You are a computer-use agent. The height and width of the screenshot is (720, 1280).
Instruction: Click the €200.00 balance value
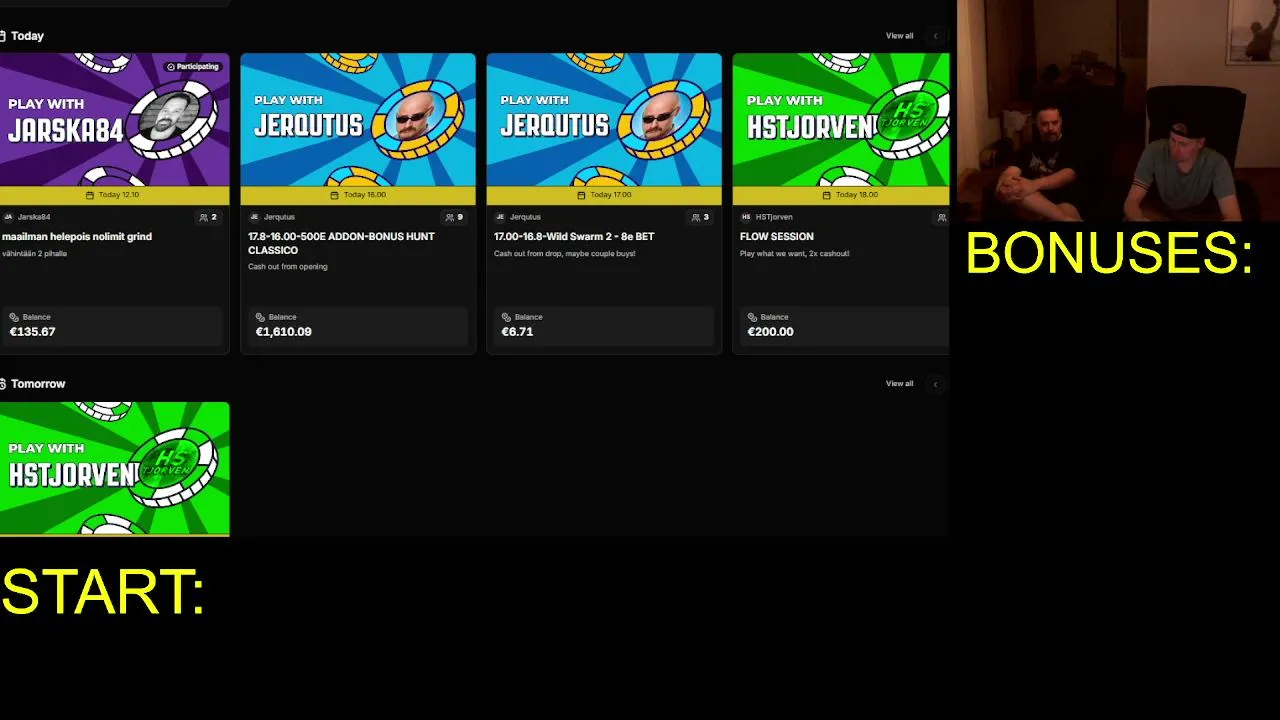tap(771, 332)
